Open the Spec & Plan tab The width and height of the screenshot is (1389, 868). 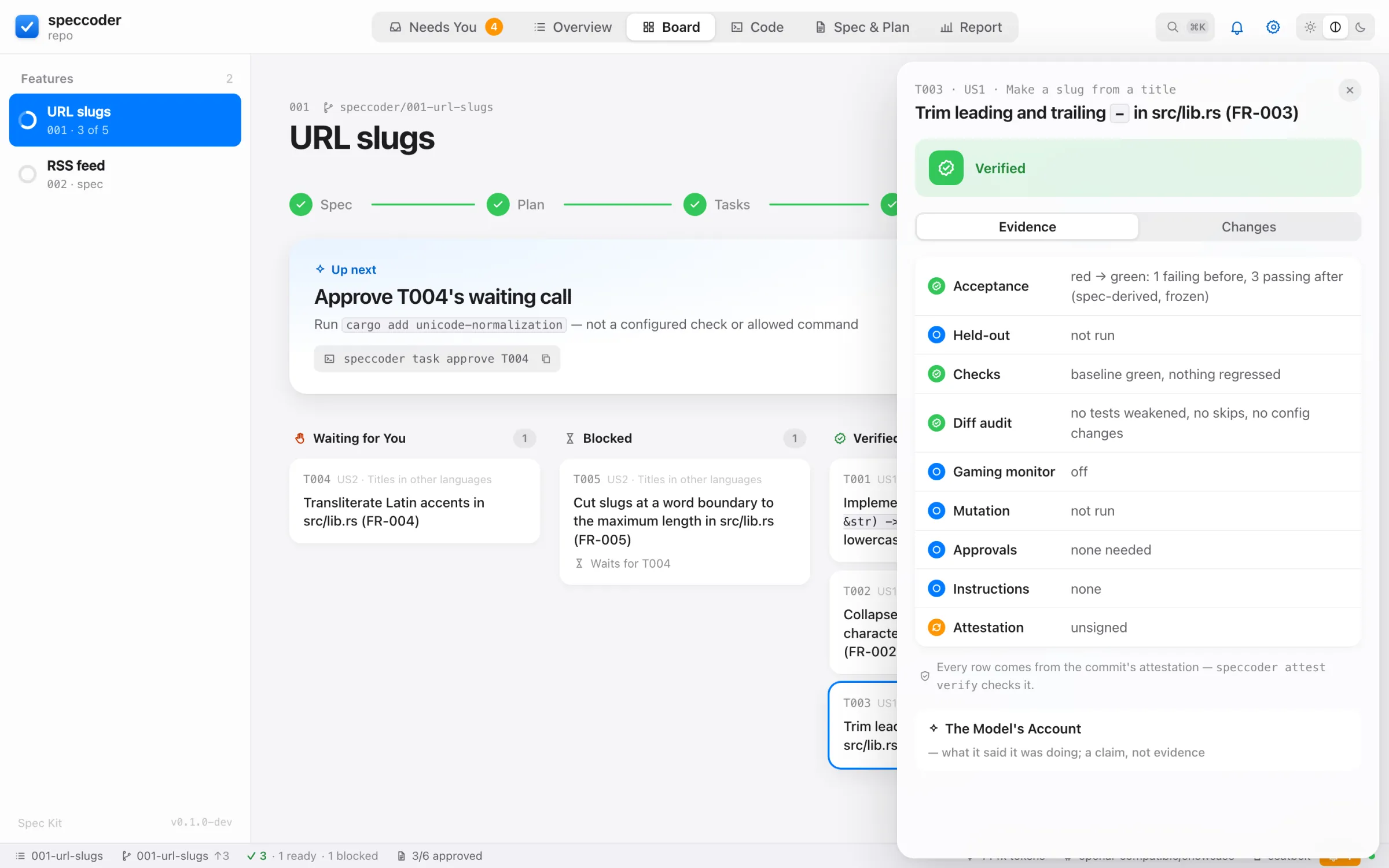pyautogui.click(x=862, y=27)
